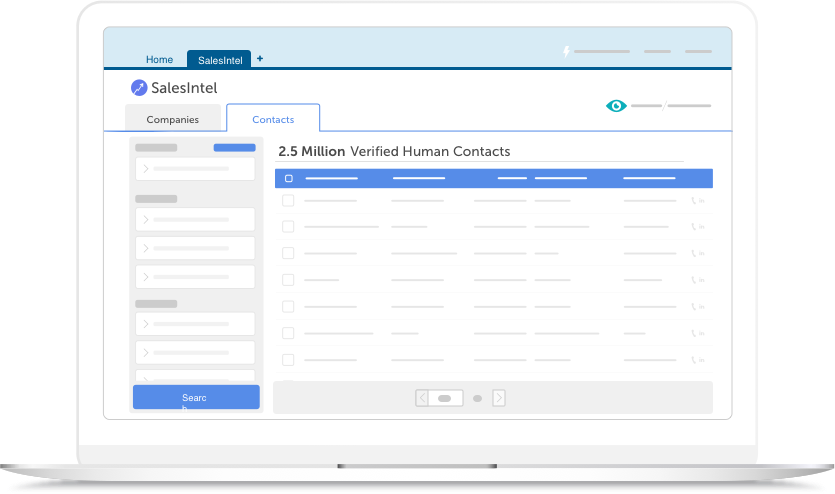This screenshot has height=494, width=835.
Task: Click the phone icon in the fifth contact row
Action: pyautogui.click(x=694, y=307)
